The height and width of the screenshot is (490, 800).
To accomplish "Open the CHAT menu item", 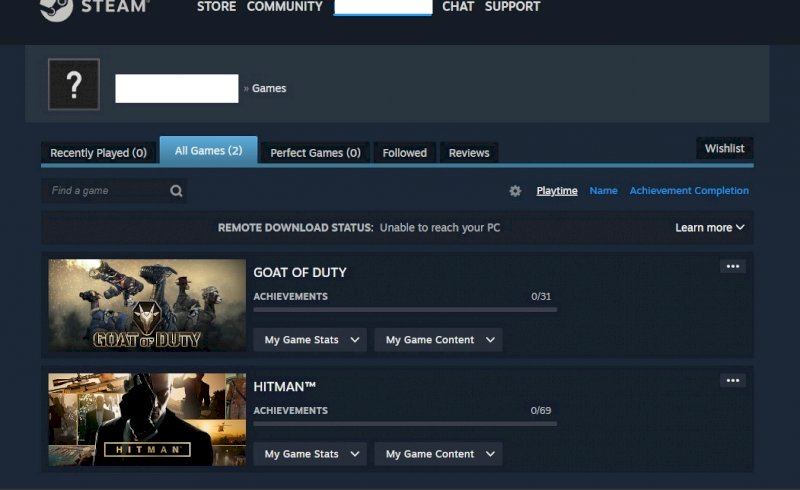I will pyautogui.click(x=458, y=7).
